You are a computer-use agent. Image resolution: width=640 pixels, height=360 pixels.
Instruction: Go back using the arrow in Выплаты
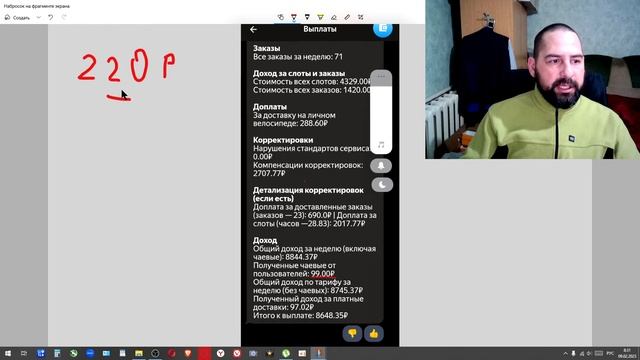(x=253, y=29)
